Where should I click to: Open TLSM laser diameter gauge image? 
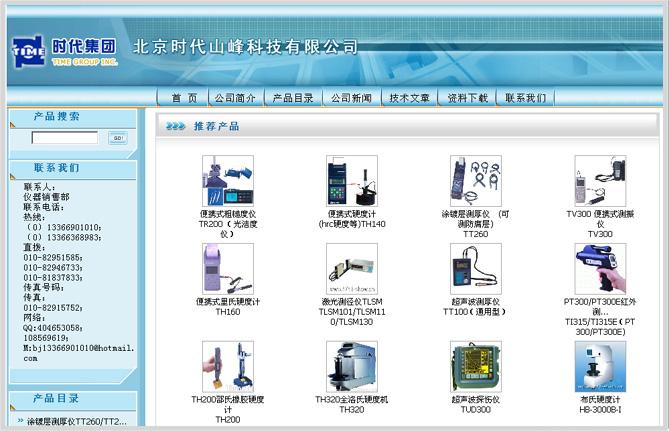pos(352,269)
